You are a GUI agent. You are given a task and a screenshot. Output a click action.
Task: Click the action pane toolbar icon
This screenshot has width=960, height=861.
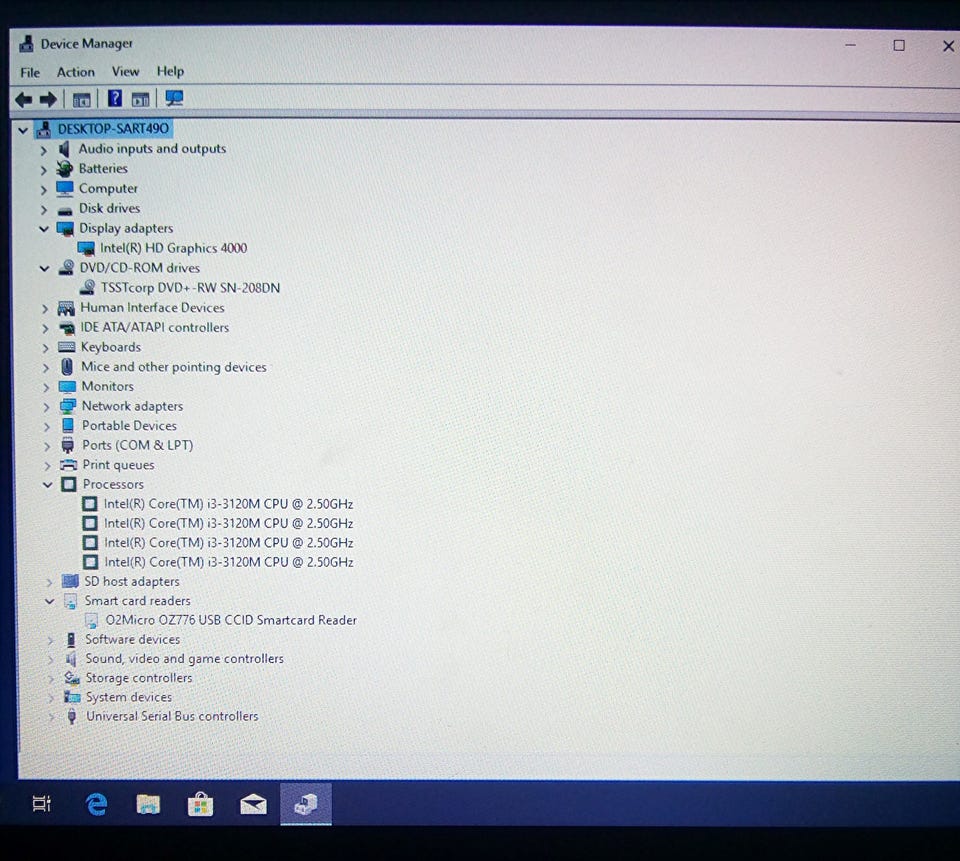[x=141, y=99]
